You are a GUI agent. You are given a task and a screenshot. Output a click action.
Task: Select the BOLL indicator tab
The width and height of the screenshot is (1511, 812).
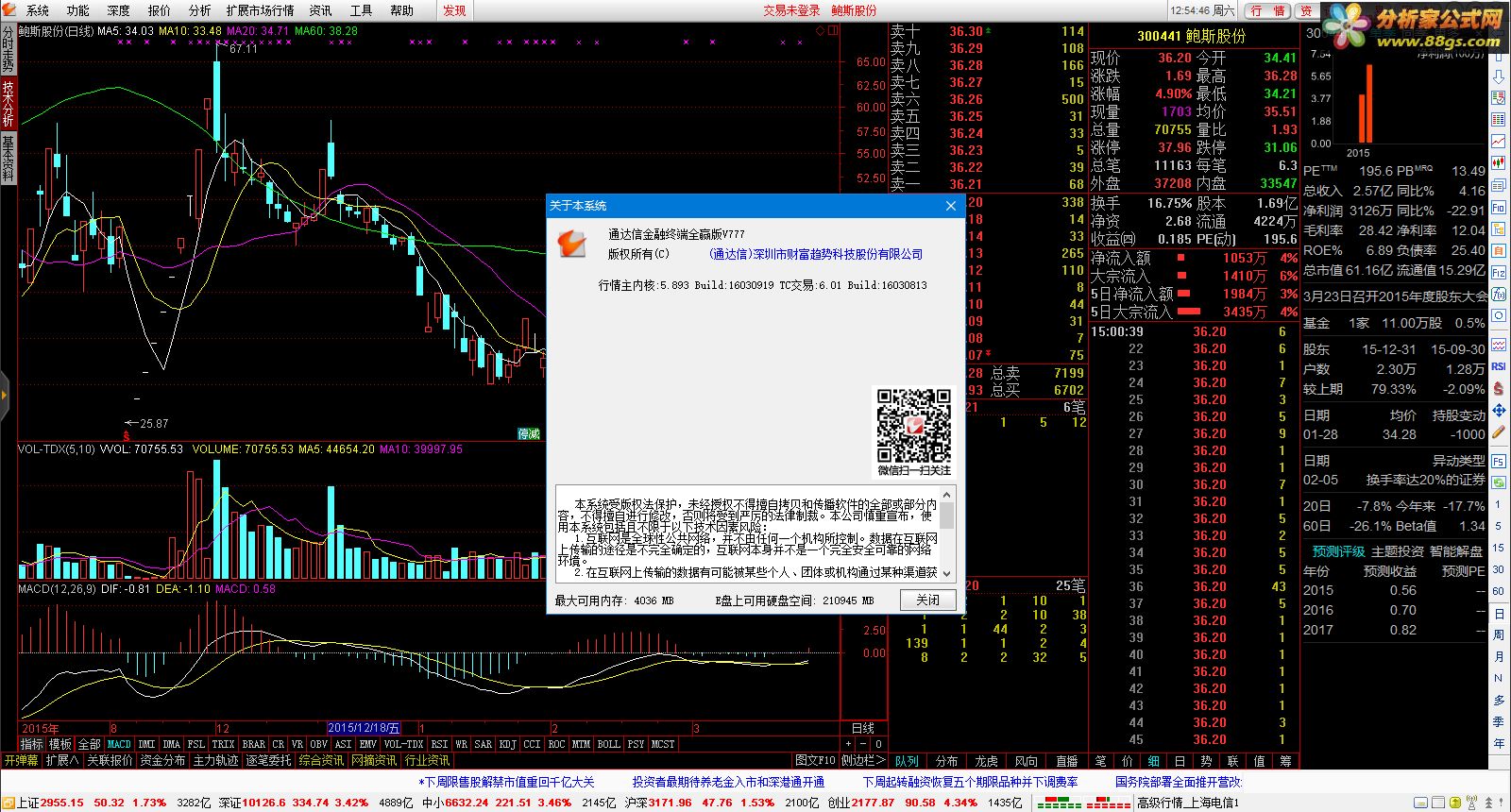(609, 744)
